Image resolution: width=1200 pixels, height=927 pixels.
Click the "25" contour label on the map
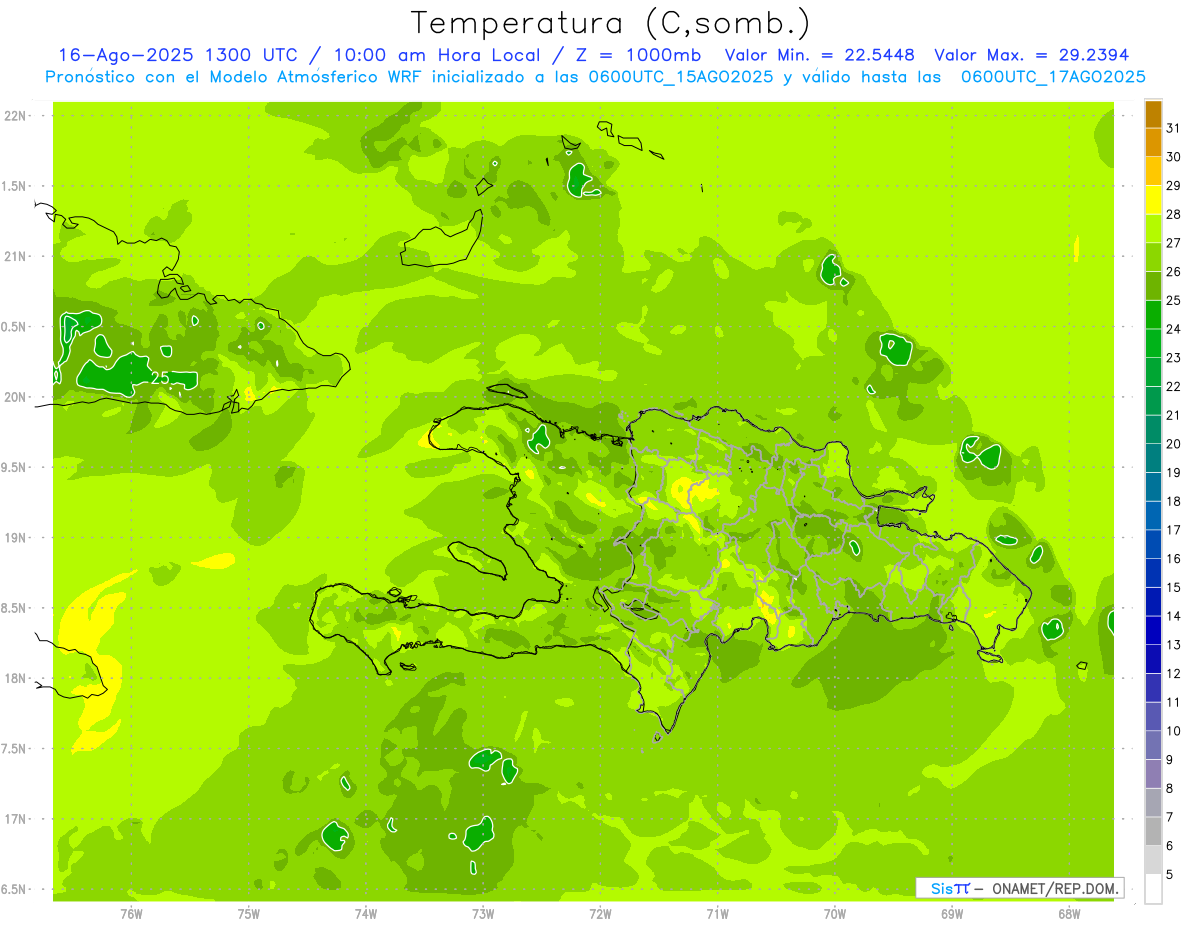(x=160, y=378)
